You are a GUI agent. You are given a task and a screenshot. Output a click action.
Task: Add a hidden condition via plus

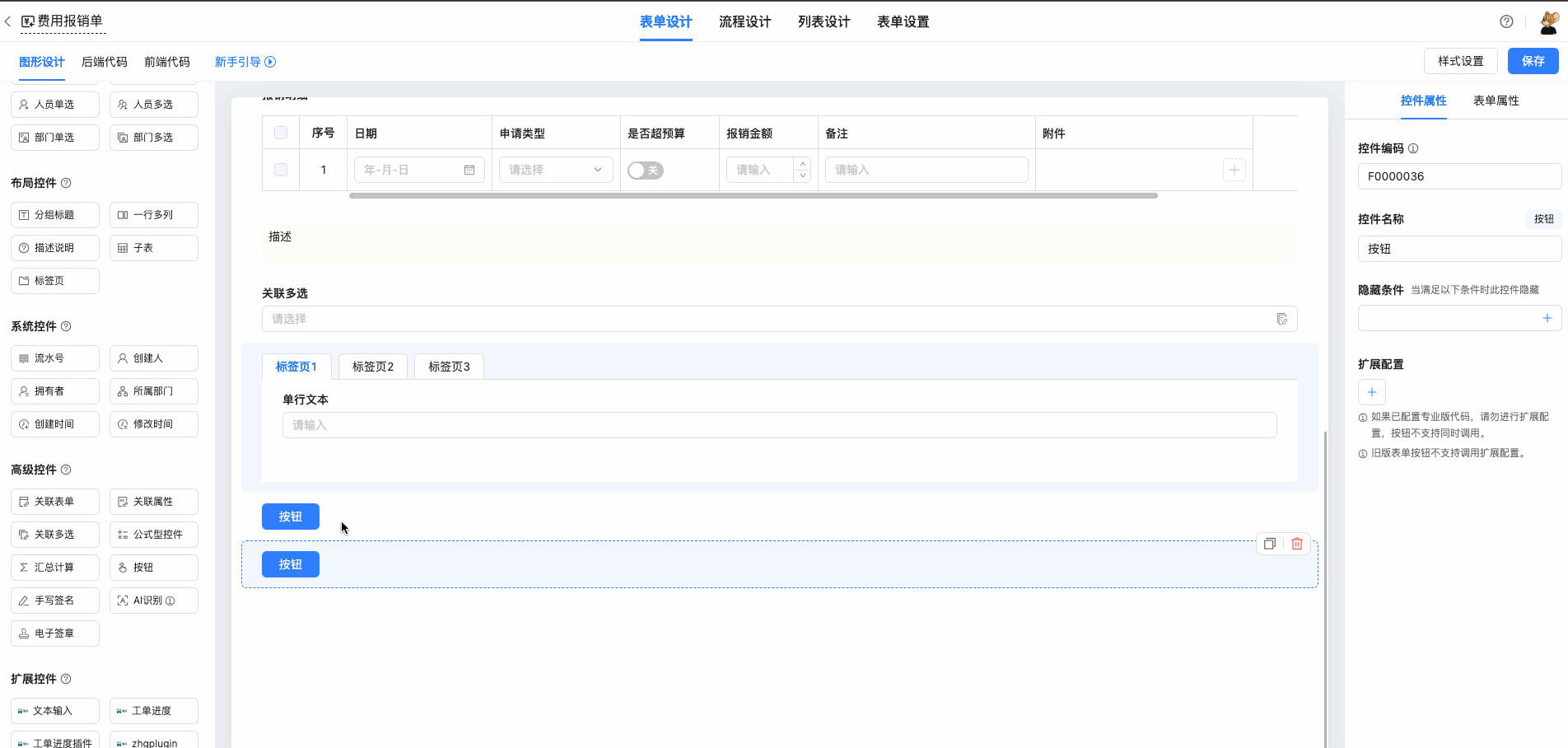[x=1547, y=318]
